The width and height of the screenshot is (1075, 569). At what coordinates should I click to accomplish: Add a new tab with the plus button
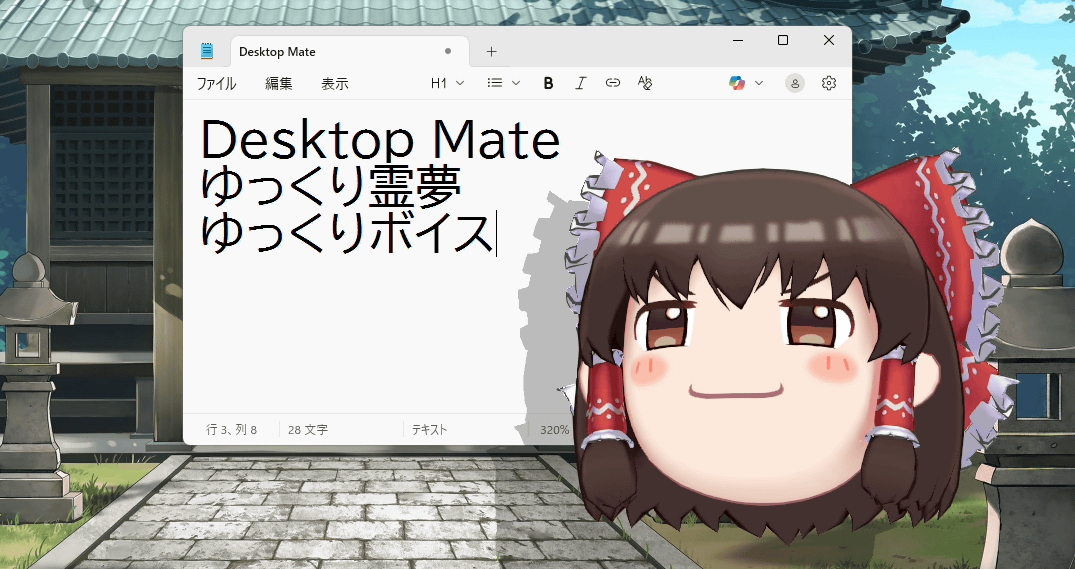tap(491, 51)
